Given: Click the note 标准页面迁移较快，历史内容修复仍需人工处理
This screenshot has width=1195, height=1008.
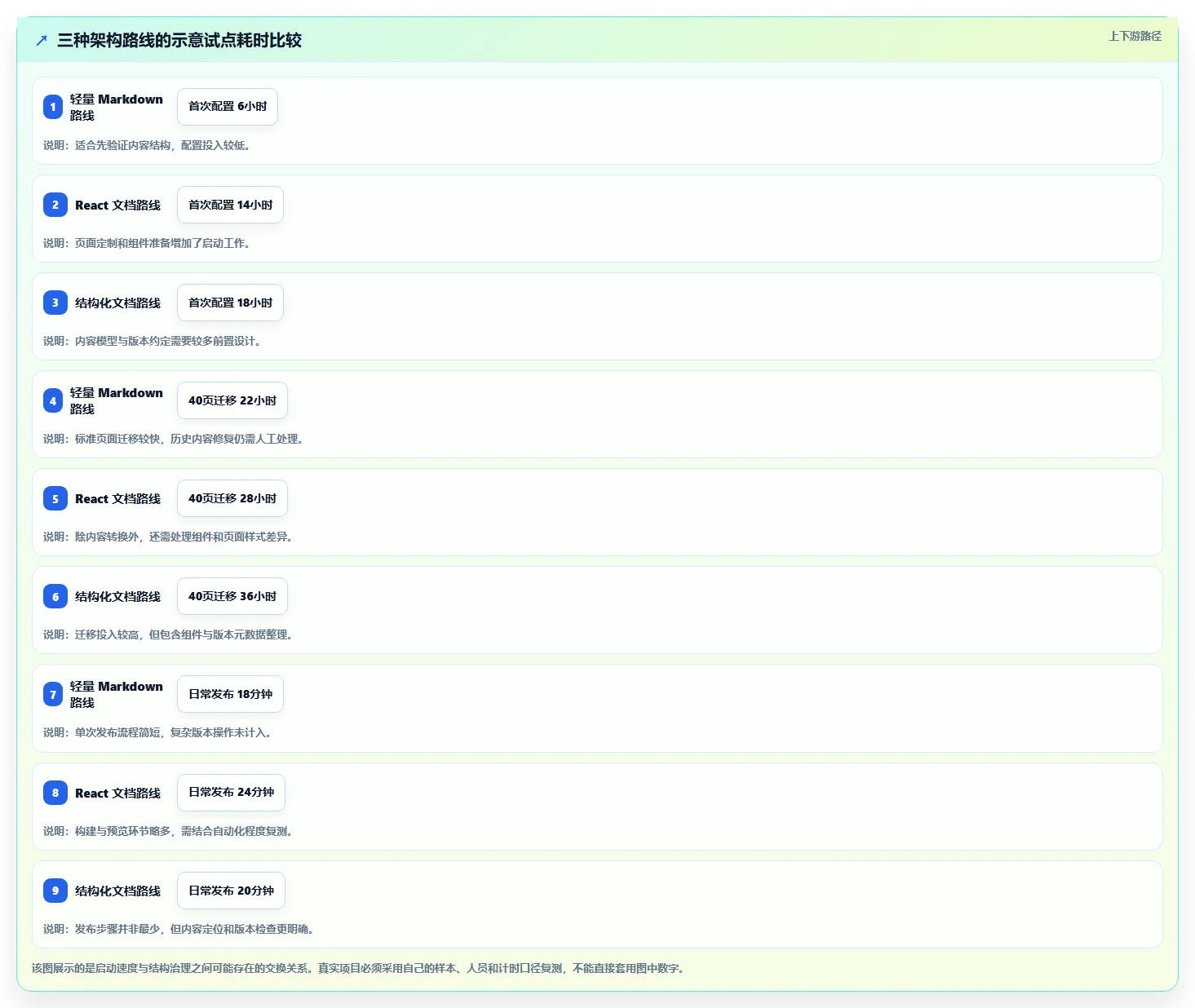Looking at the screenshot, I should click(x=174, y=439).
